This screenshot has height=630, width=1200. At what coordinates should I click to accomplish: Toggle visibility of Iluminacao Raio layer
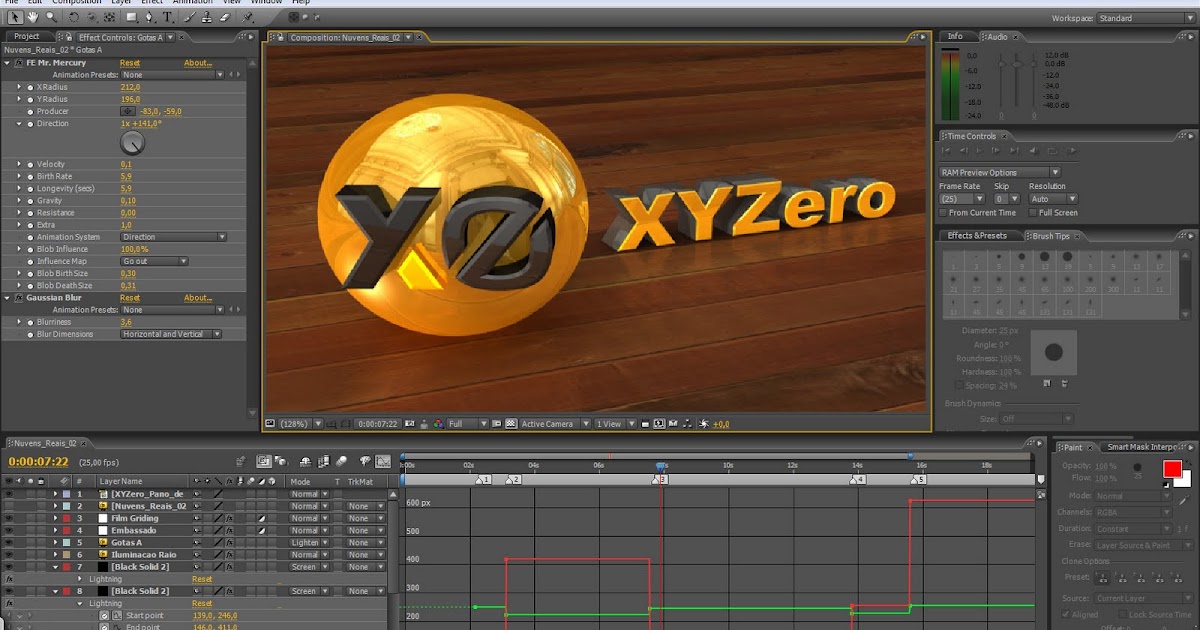click(x=9, y=554)
